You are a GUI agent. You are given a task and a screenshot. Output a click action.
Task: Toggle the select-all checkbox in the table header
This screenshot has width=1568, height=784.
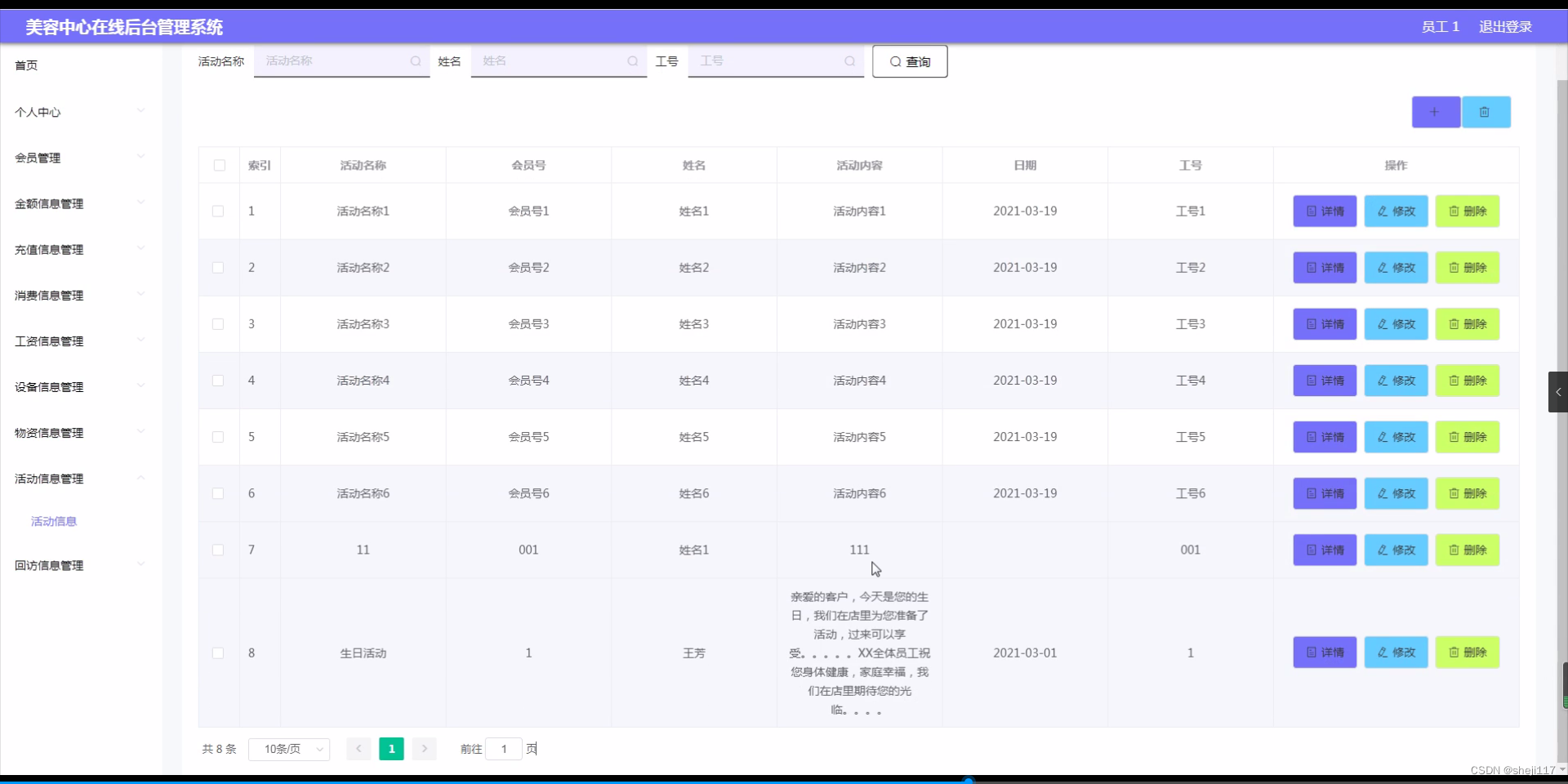(219, 166)
